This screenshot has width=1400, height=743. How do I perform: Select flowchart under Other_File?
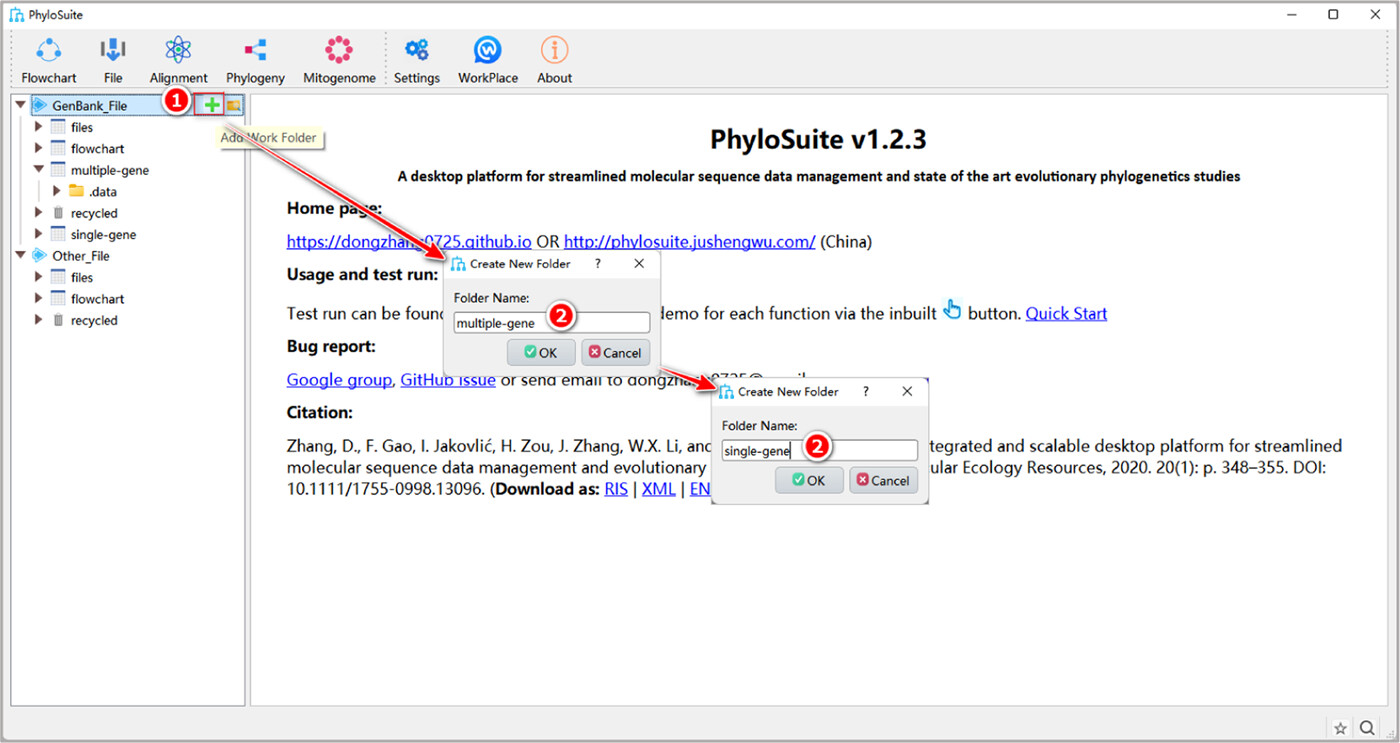coord(97,299)
